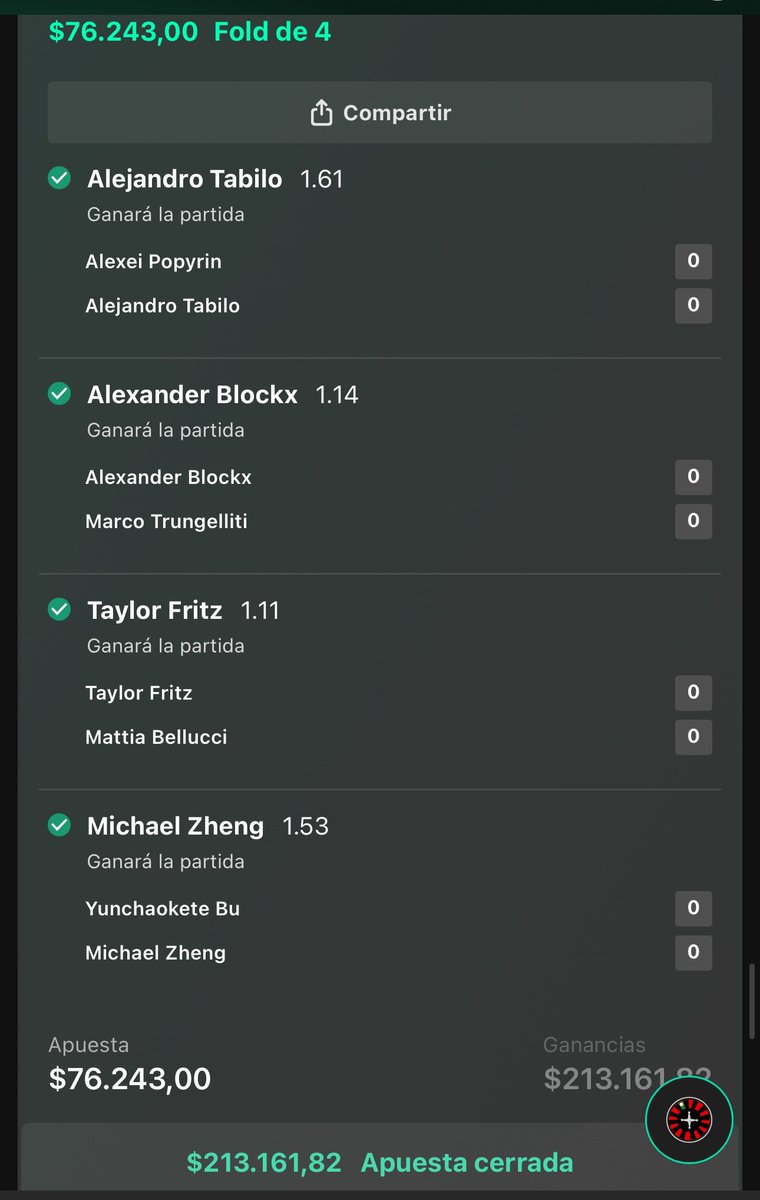Open the floating roulette casino icon

point(689,1120)
